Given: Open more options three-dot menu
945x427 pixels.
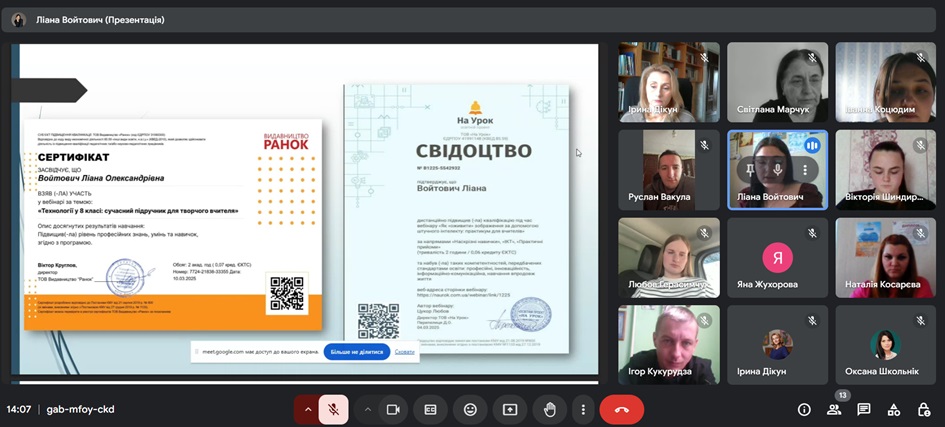Looking at the screenshot, I should (583, 410).
